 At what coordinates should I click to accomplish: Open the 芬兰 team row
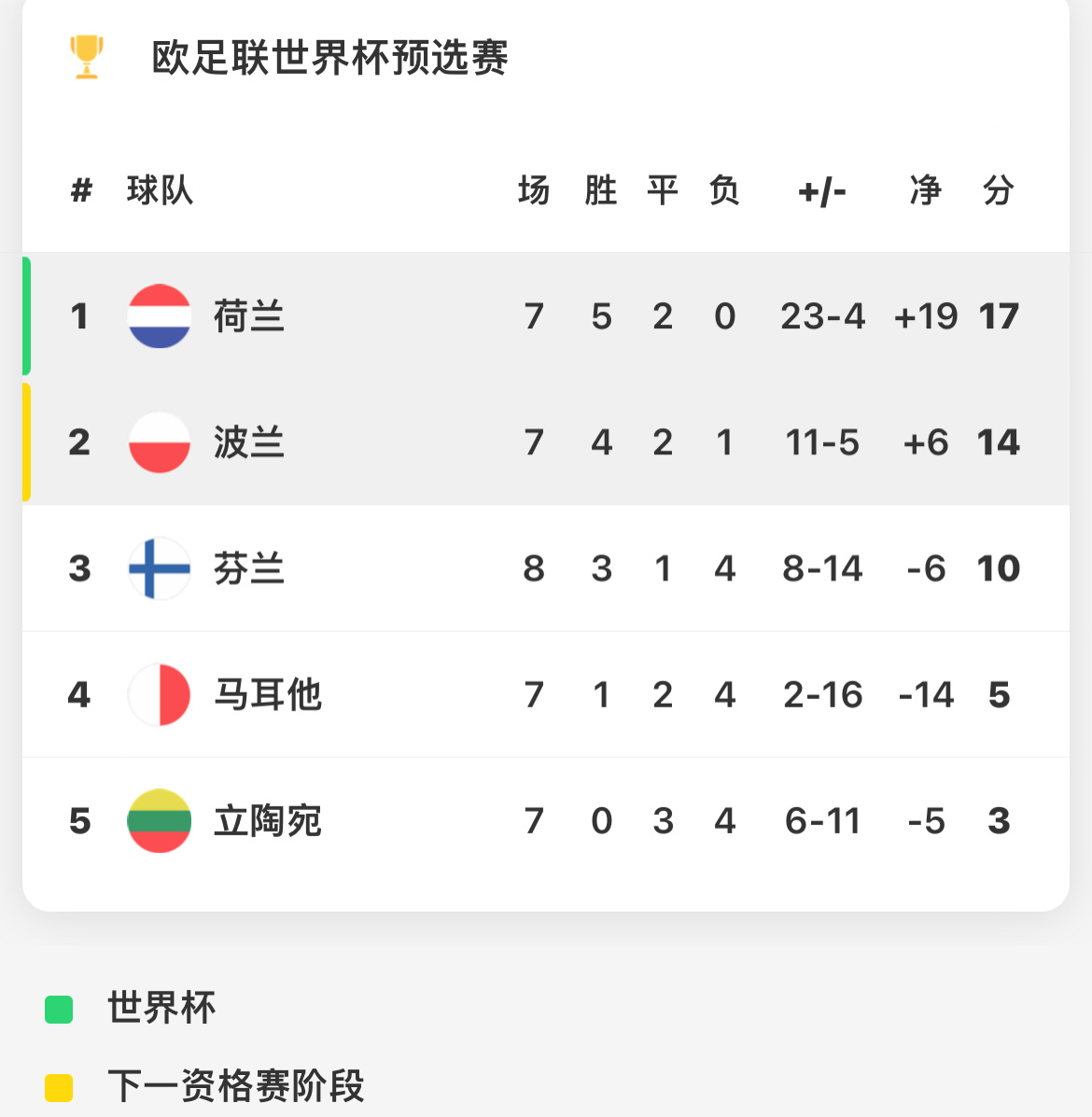[x=546, y=568]
